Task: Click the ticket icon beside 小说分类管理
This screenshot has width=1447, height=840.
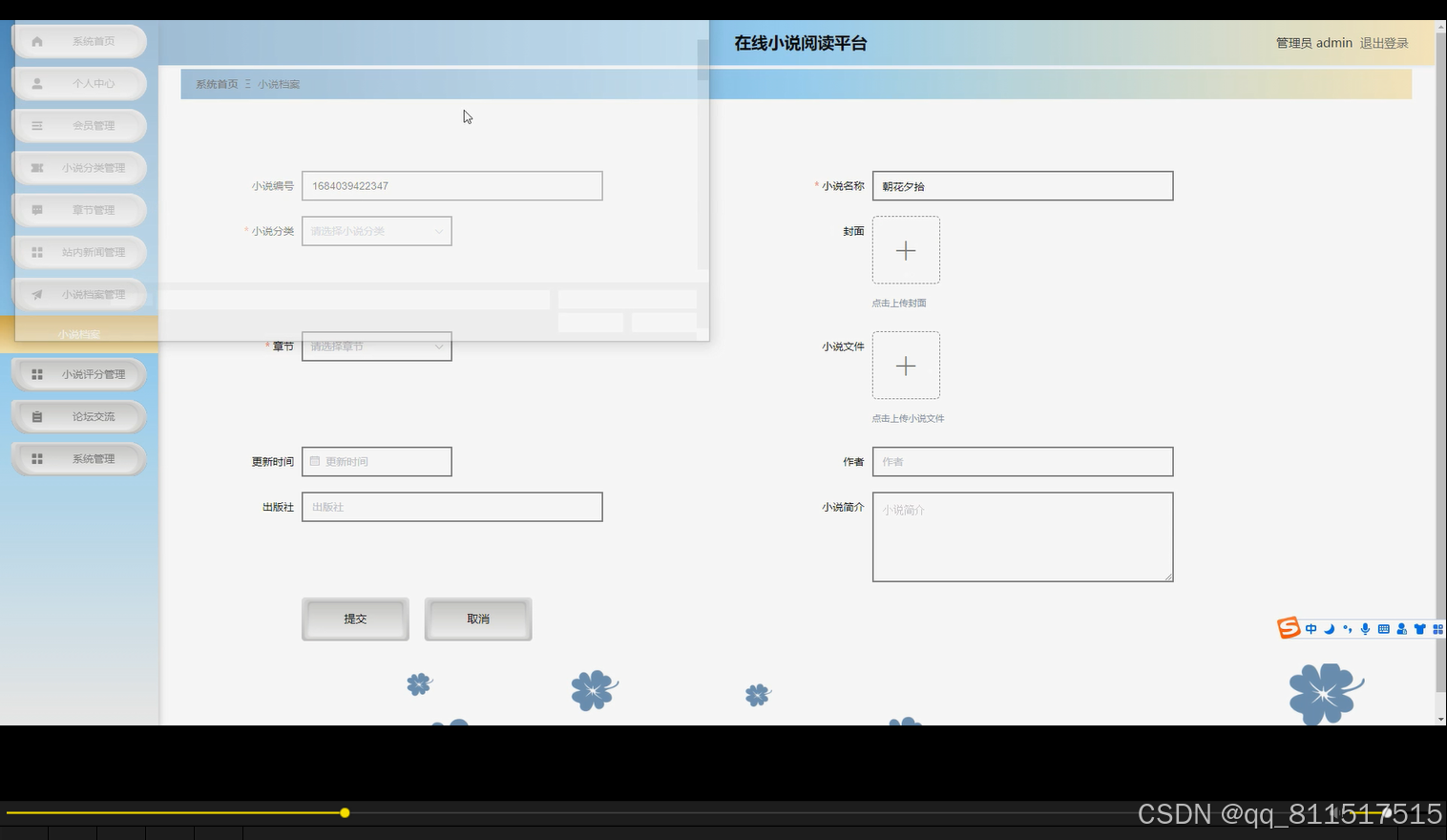Action: point(37,167)
